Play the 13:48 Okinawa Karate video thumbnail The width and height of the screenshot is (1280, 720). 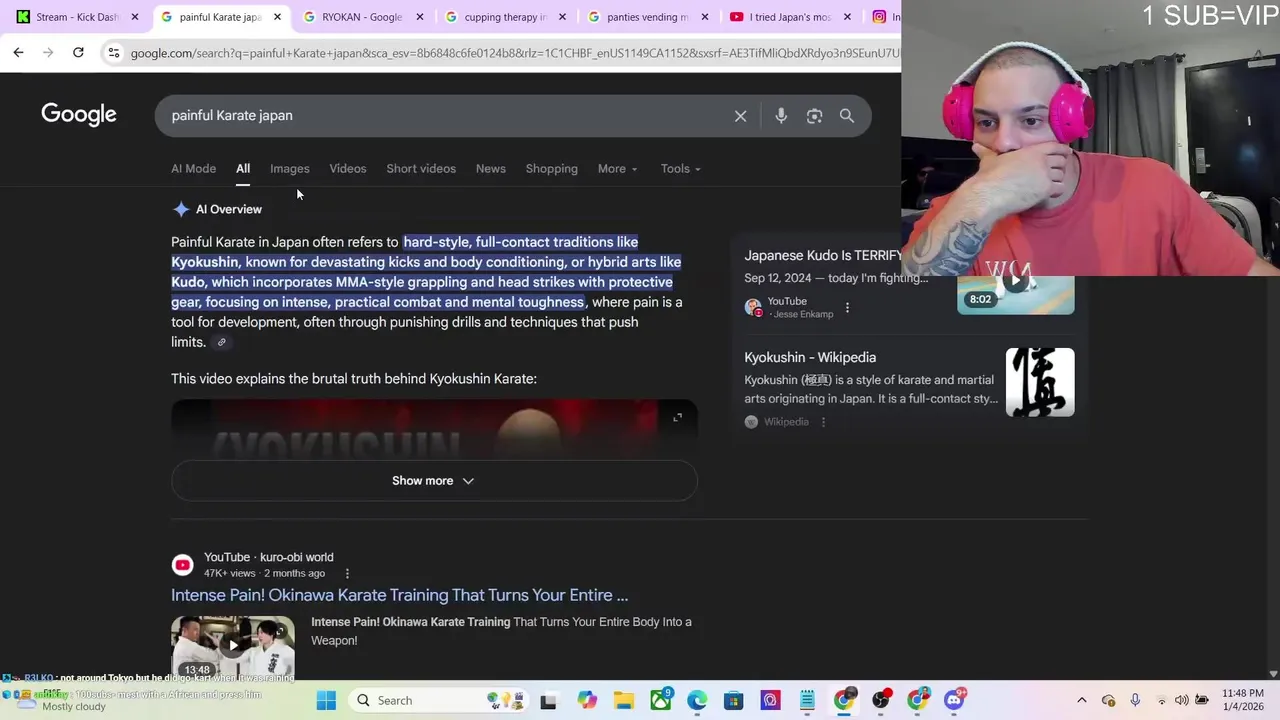click(233, 646)
